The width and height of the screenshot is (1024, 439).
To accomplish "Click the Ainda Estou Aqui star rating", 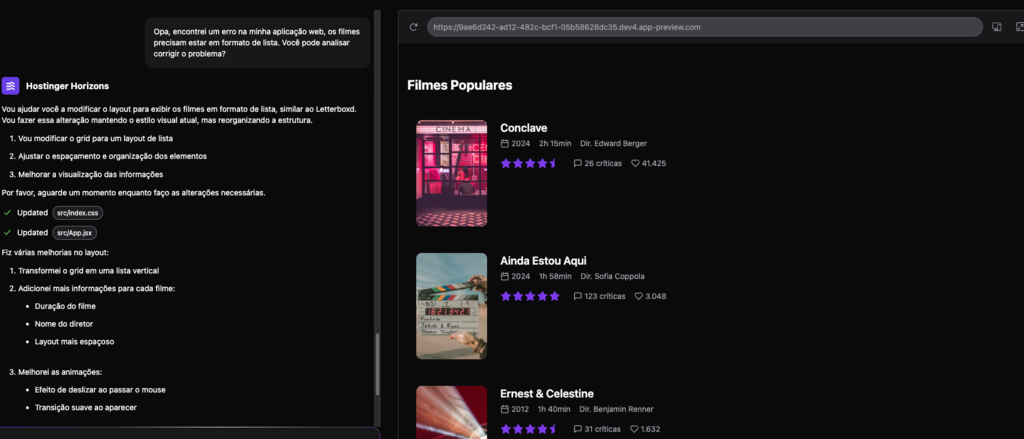I will [530, 296].
